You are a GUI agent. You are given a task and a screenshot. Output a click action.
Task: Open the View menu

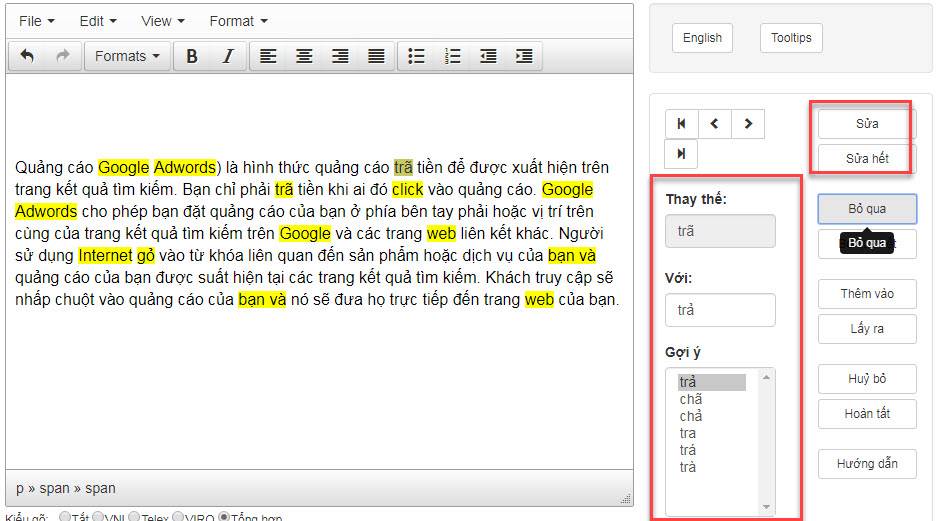162,21
